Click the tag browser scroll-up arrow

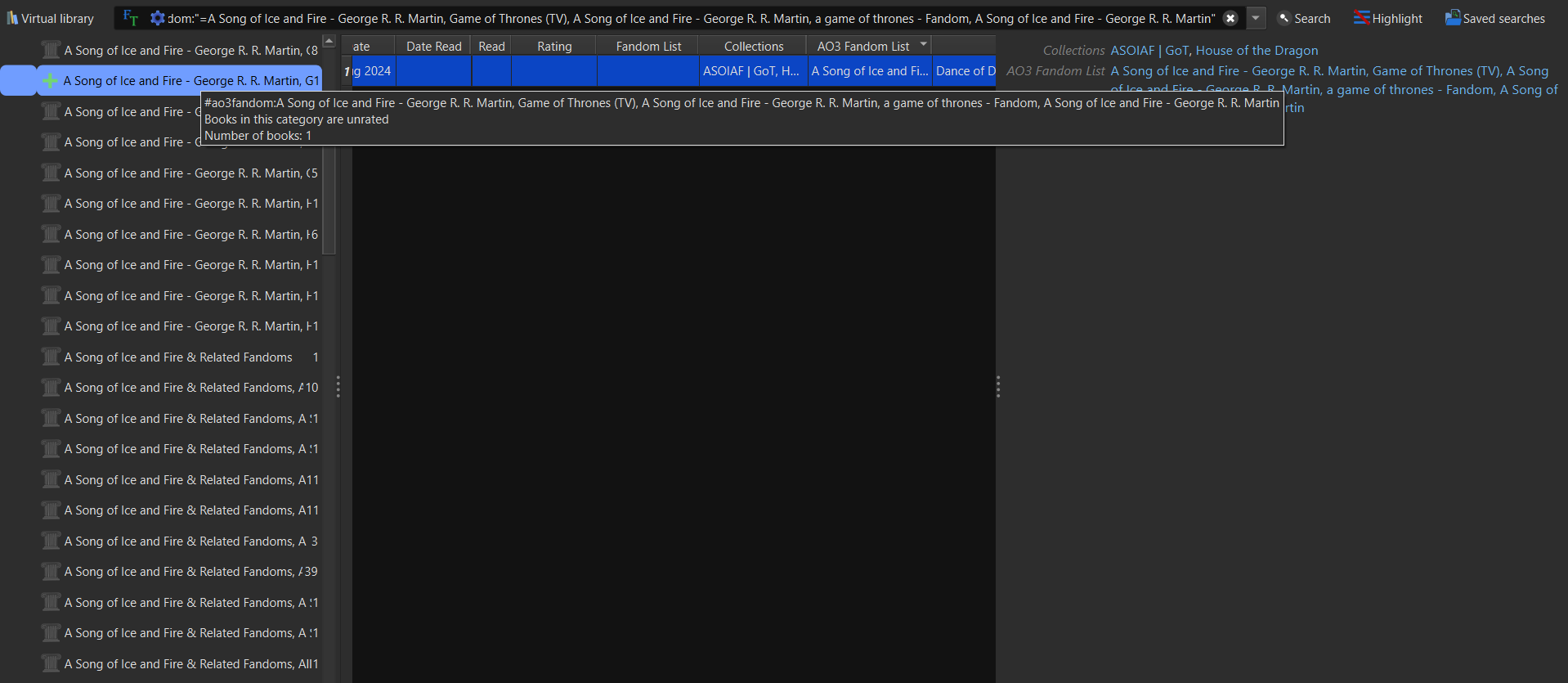coord(329,41)
